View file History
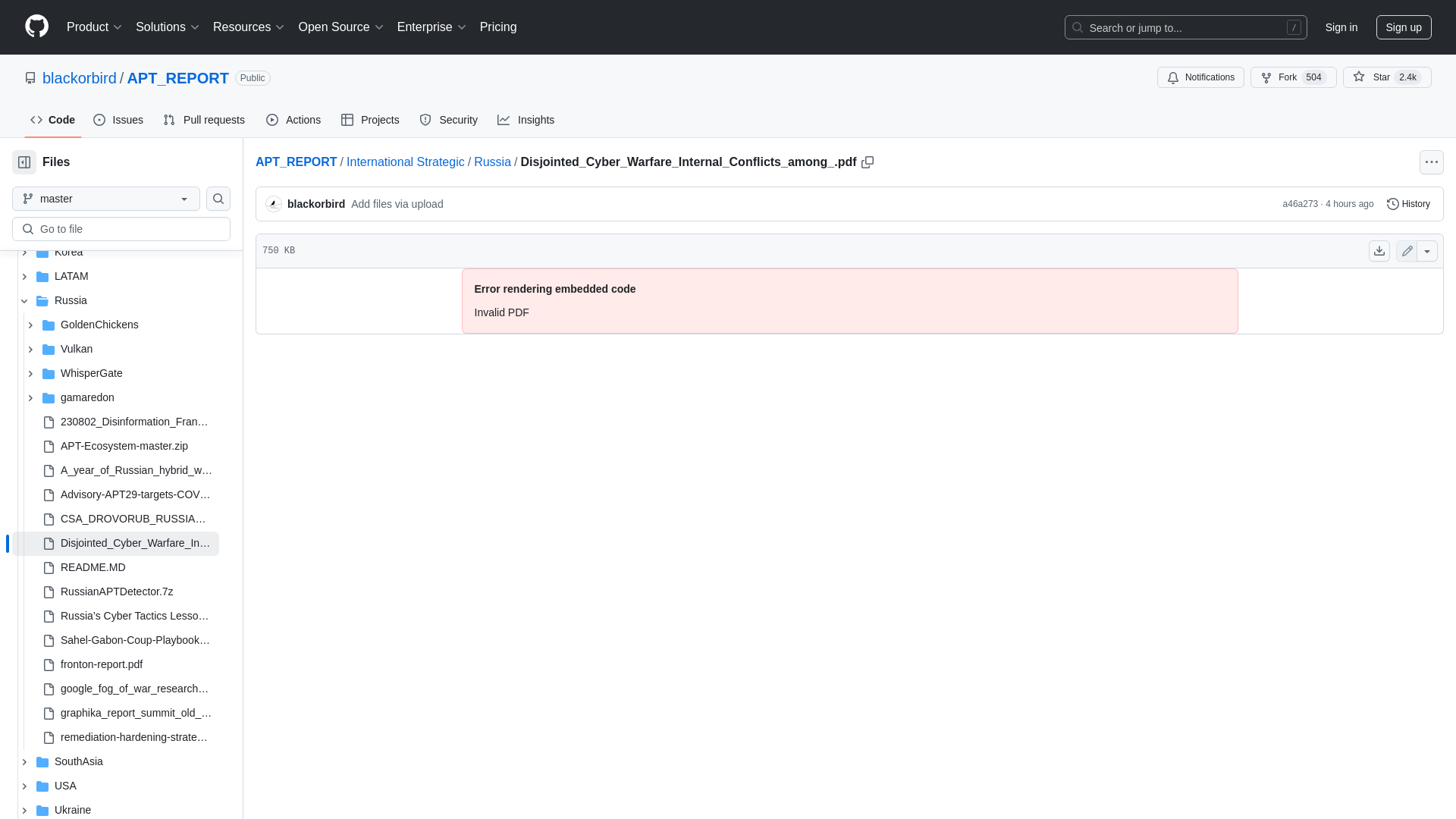Screen dimensions: 1456x819 tap(1408, 204)
